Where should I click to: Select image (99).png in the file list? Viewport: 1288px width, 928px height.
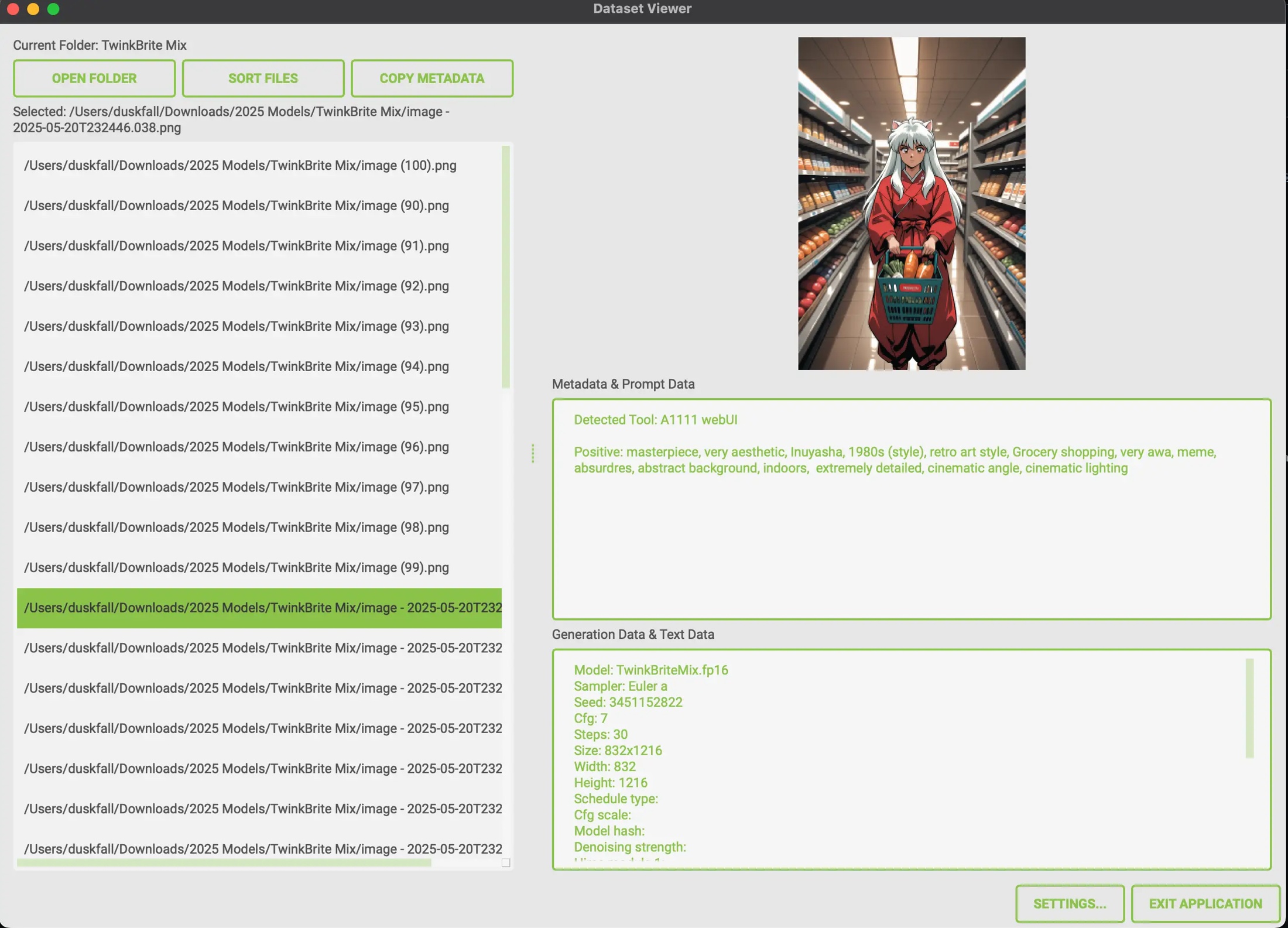pyautogui.click(x=259, y=568)
